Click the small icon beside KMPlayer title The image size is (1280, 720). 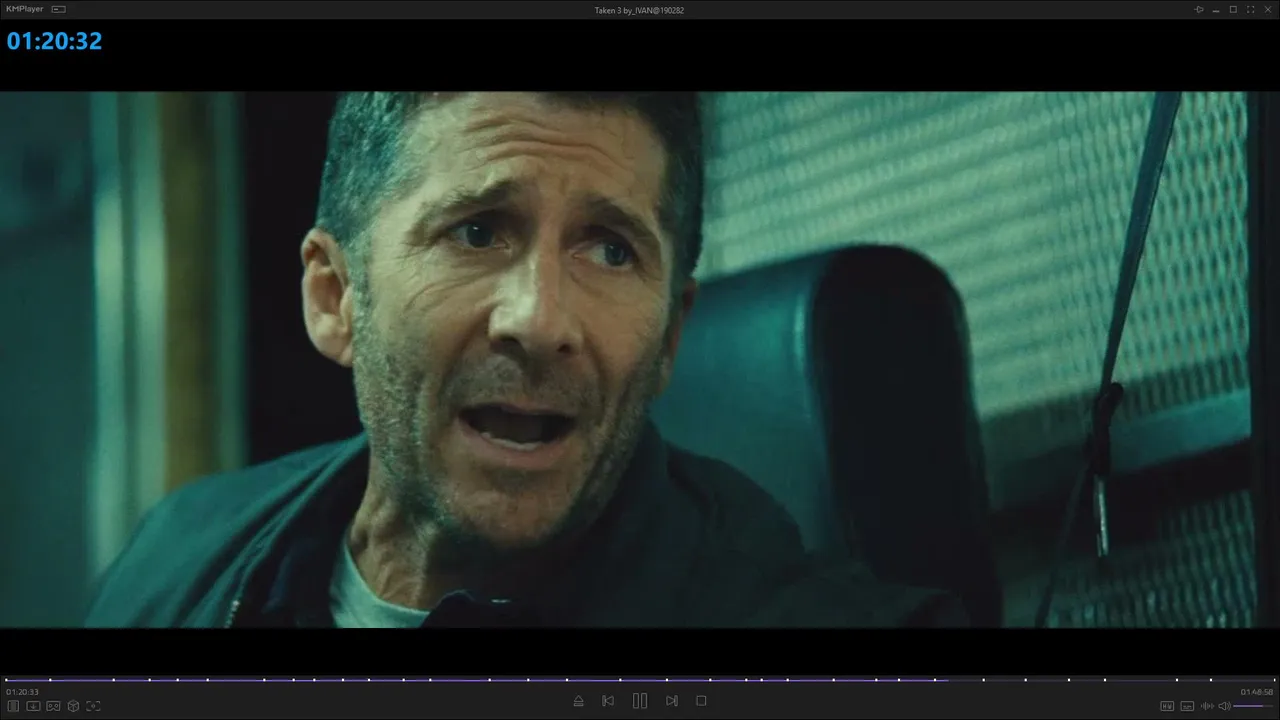[59, 9]
